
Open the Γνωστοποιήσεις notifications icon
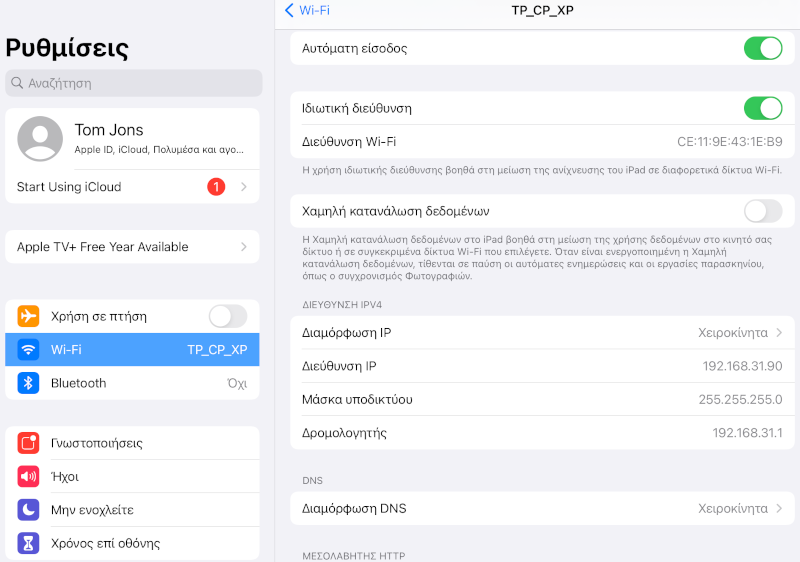click(29, 443)
